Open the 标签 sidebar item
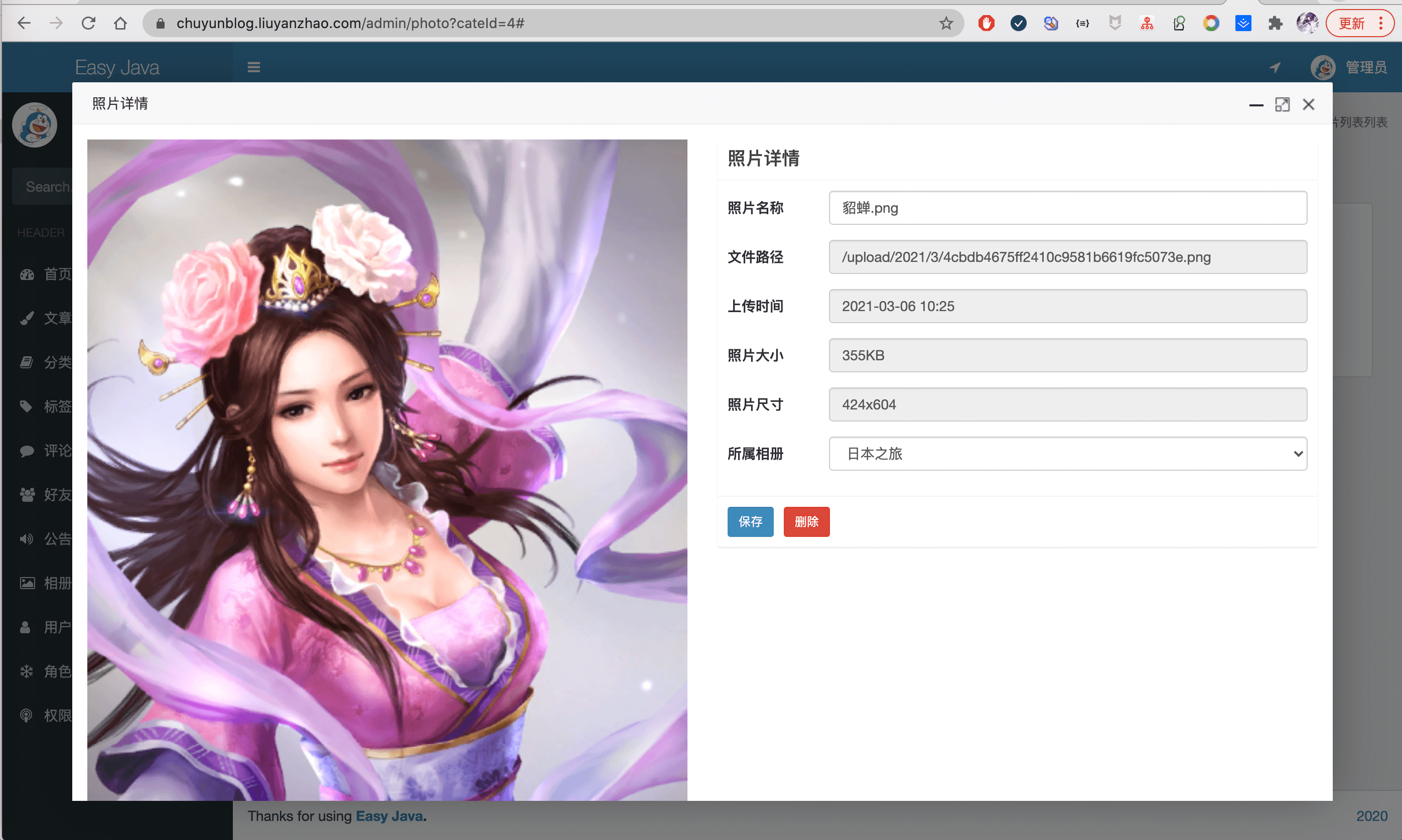The image size is (1402, 840). 45,407
